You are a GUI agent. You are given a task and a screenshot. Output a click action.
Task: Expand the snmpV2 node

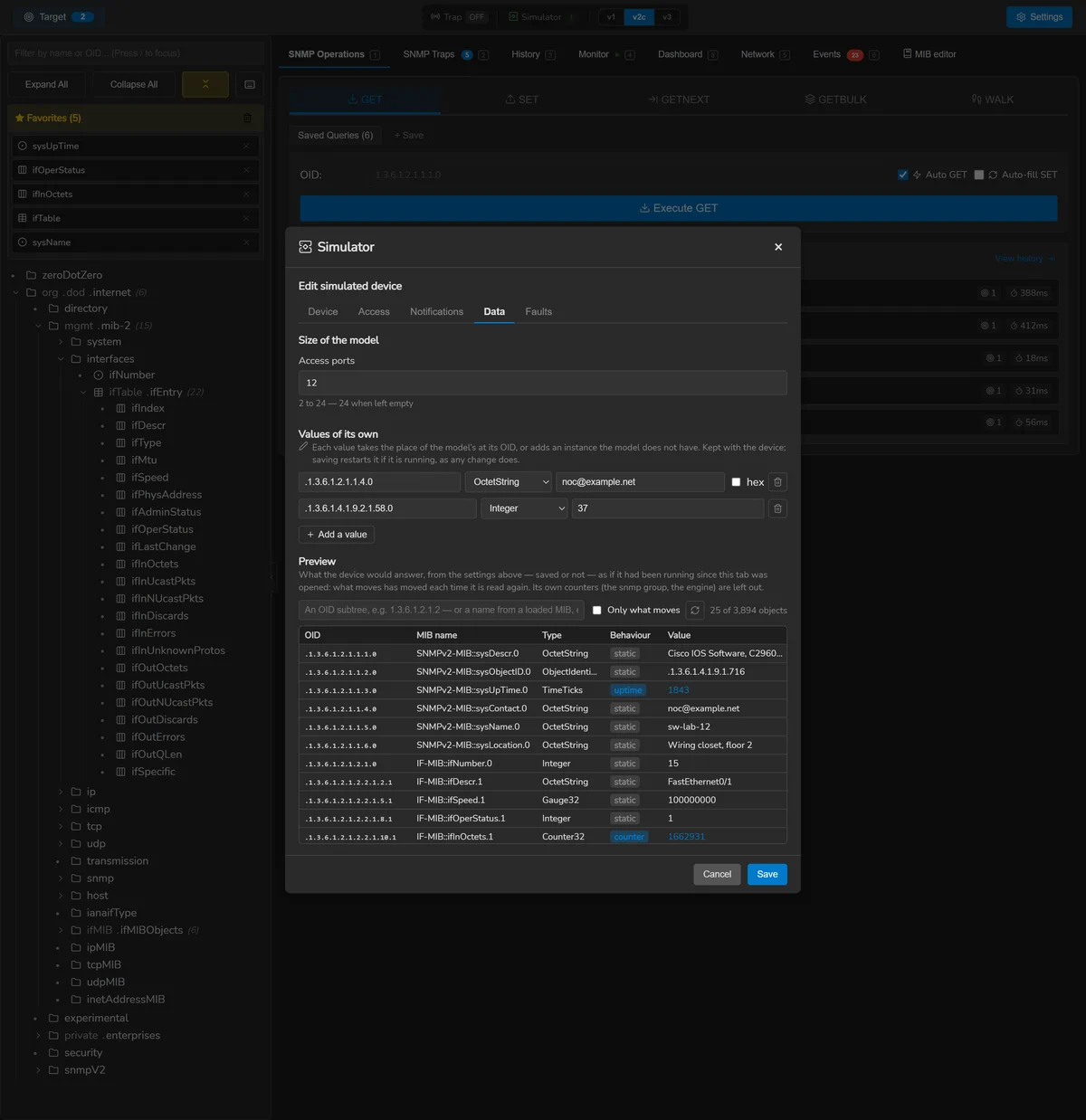tap(38, 1070)
